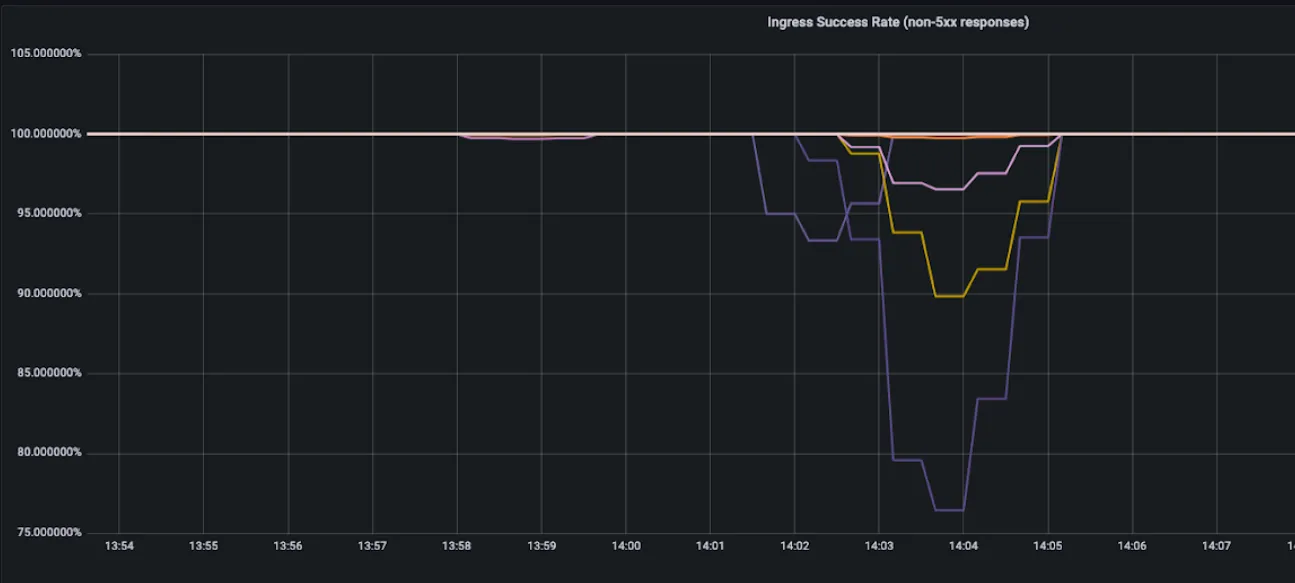Click the purple line's lowest trough near 76%

click(949, 510)
